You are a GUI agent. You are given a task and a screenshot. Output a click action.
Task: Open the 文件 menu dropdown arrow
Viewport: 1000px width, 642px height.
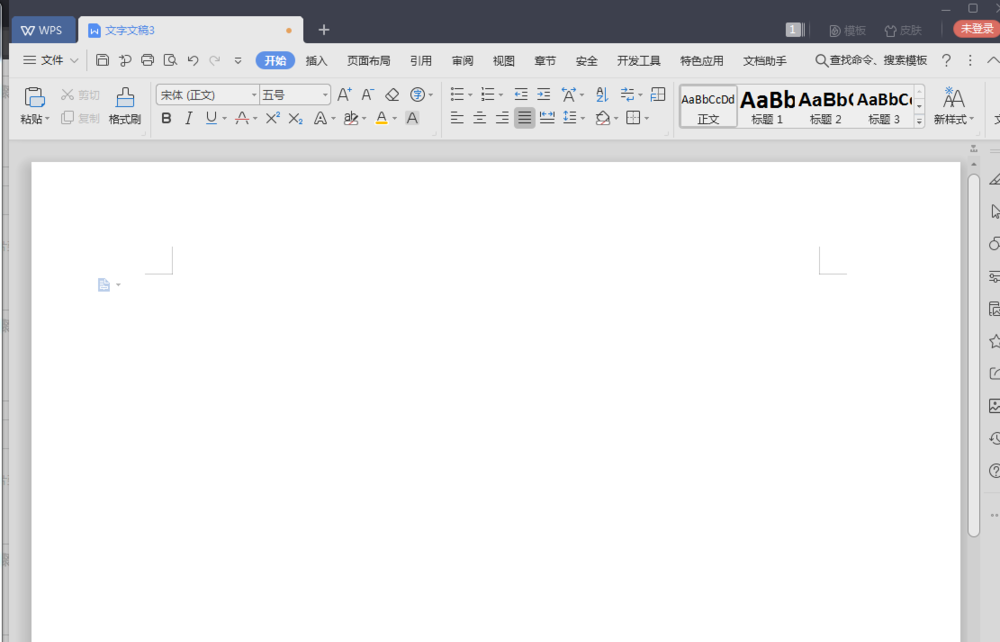74,61
